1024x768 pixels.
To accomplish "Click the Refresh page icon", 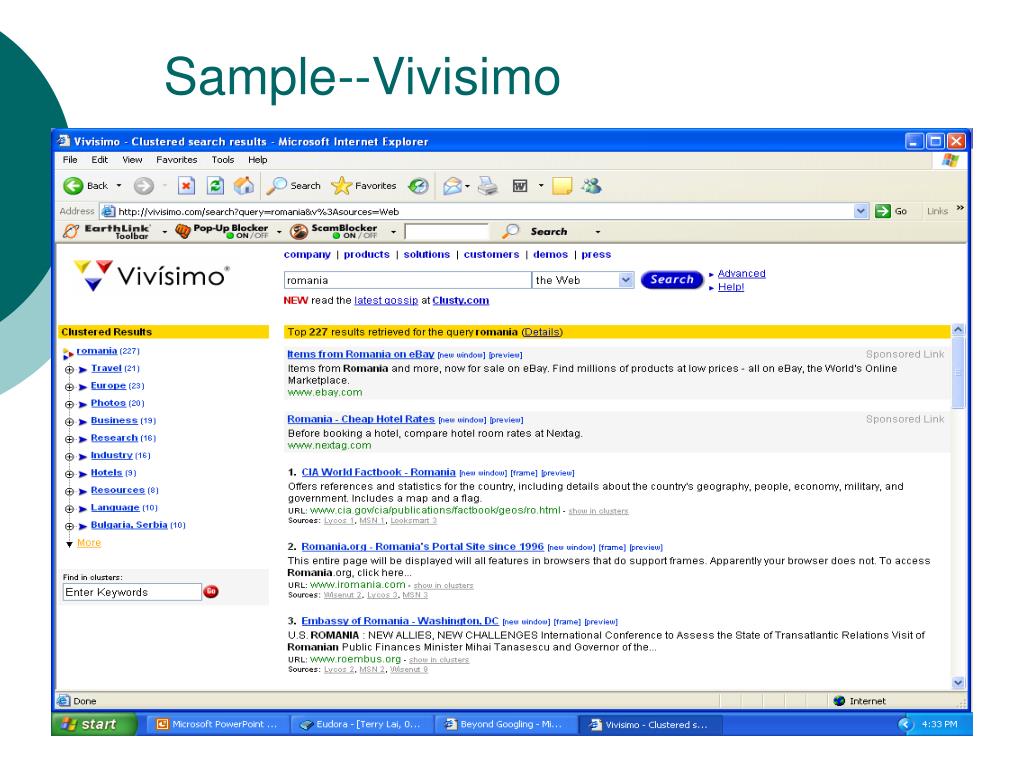I will pyautogui.click(x=216, y=186).
